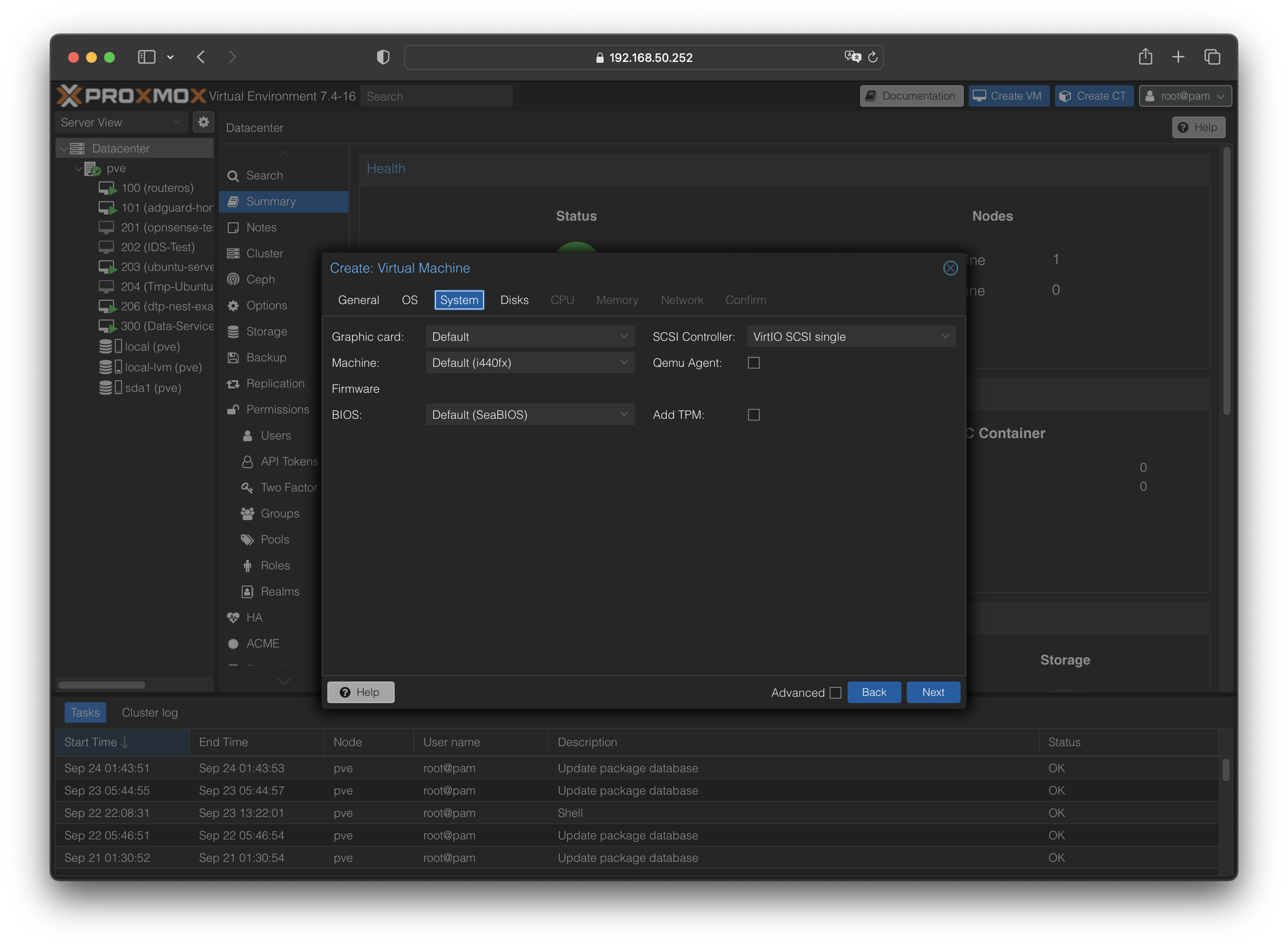Open the Graphic card dropdown
This screenshot has width=1288, height=947.
(x=530, y=336)
